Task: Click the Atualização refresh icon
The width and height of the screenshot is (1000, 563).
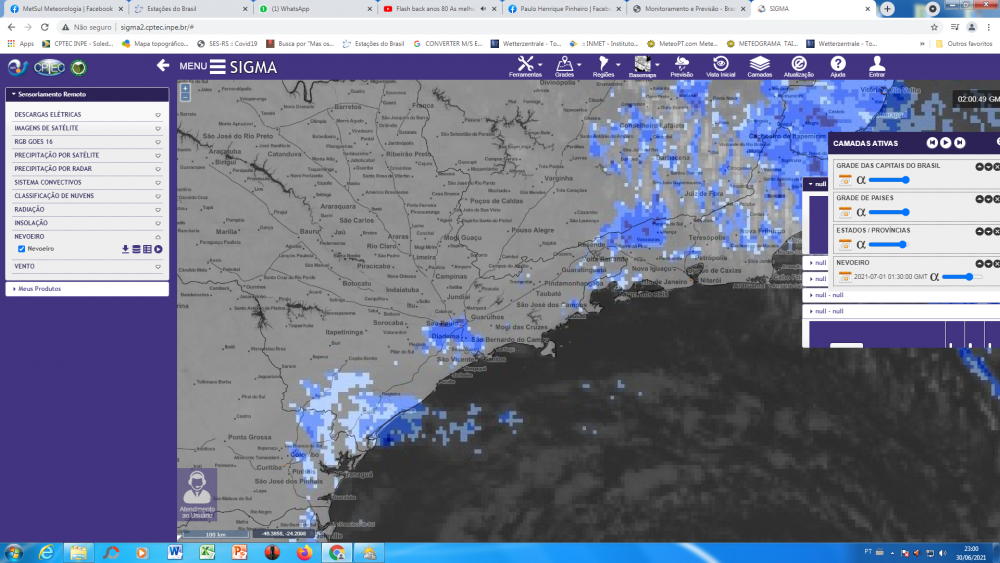Action: click(799, 66)
